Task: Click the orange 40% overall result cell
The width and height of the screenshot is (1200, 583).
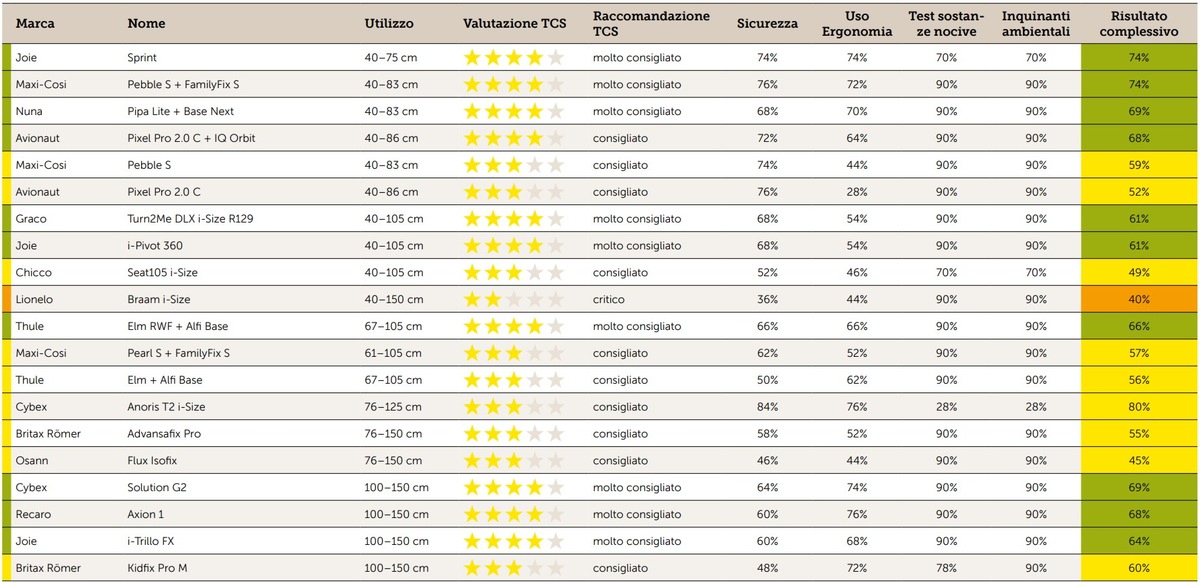Action: (x=1138, y=299)
